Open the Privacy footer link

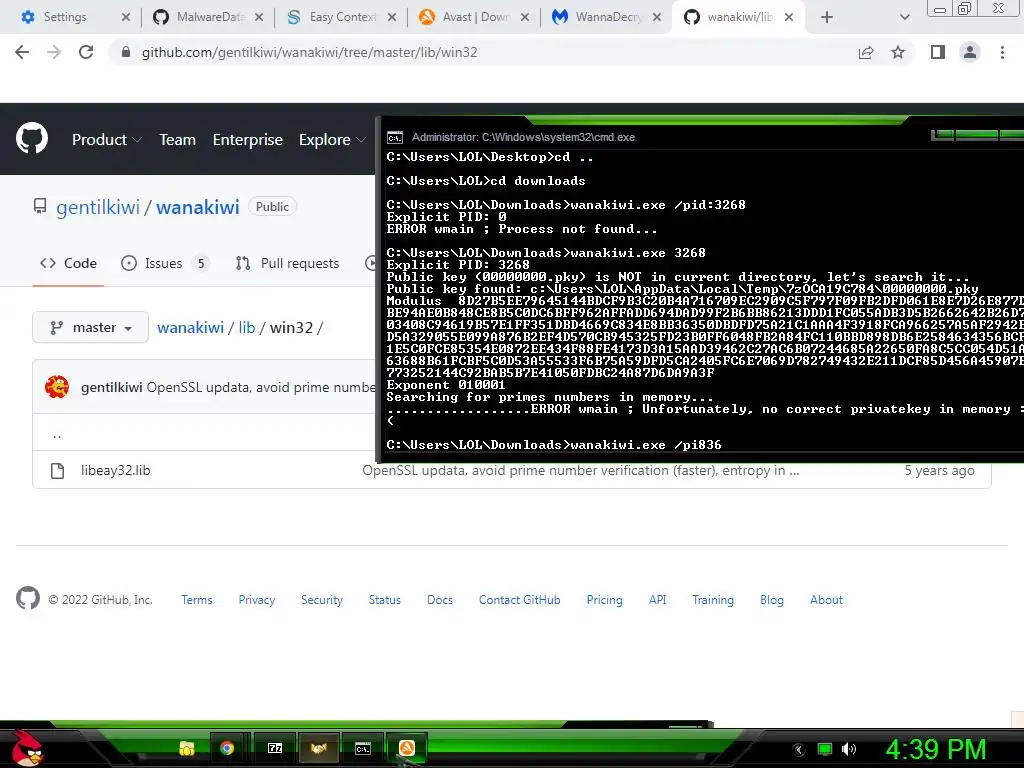(x=257, y=600)
